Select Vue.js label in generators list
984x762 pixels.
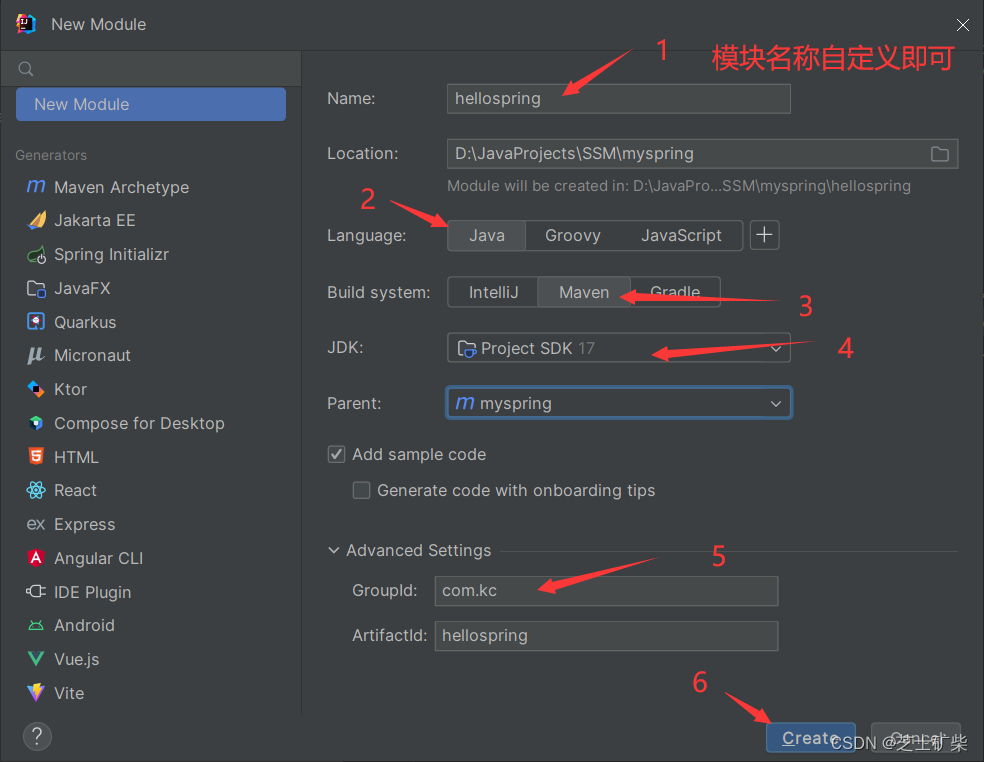[x=77, y=659]
